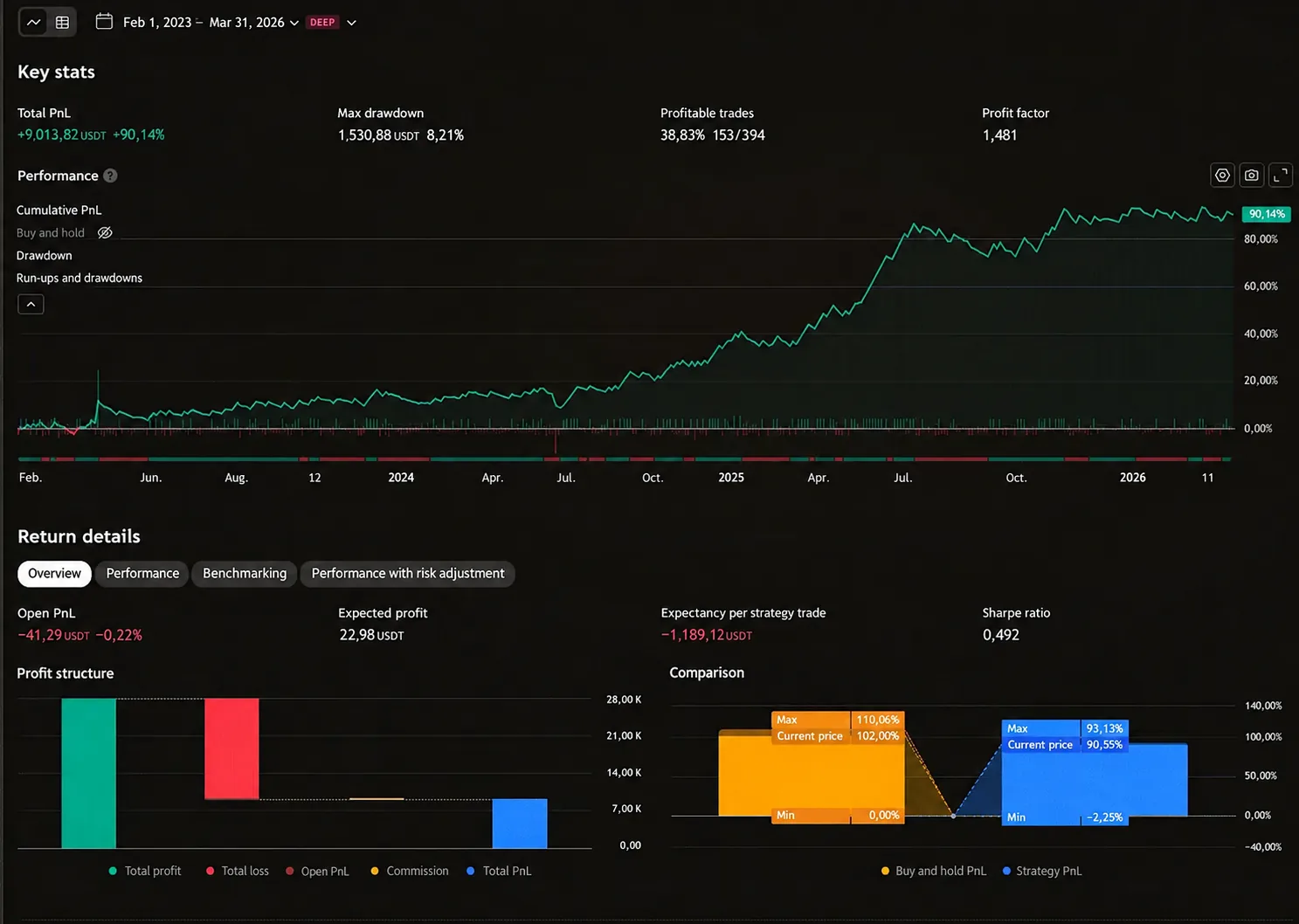Click the expectancy value −1,189,12 USDT

pyautogui.click(x=706, y=635)
